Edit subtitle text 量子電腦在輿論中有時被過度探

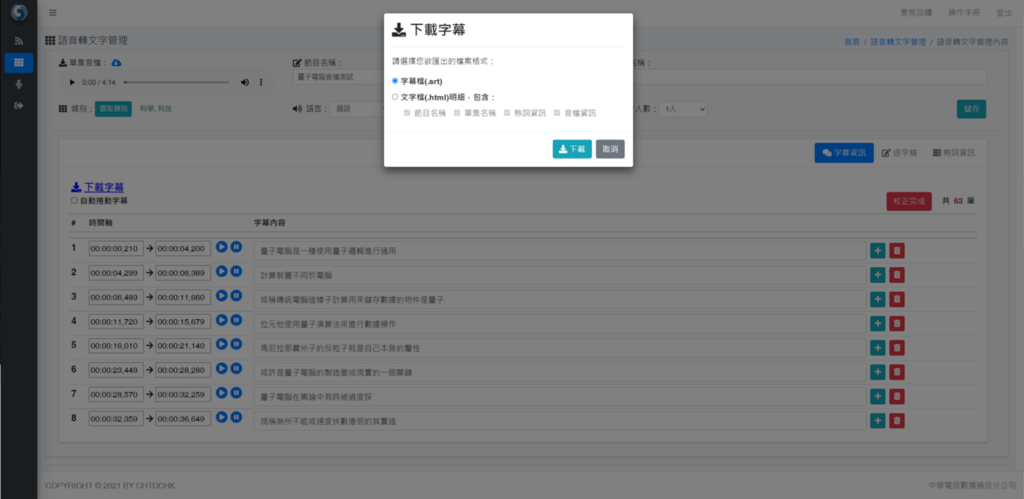[x=560, y=396]
